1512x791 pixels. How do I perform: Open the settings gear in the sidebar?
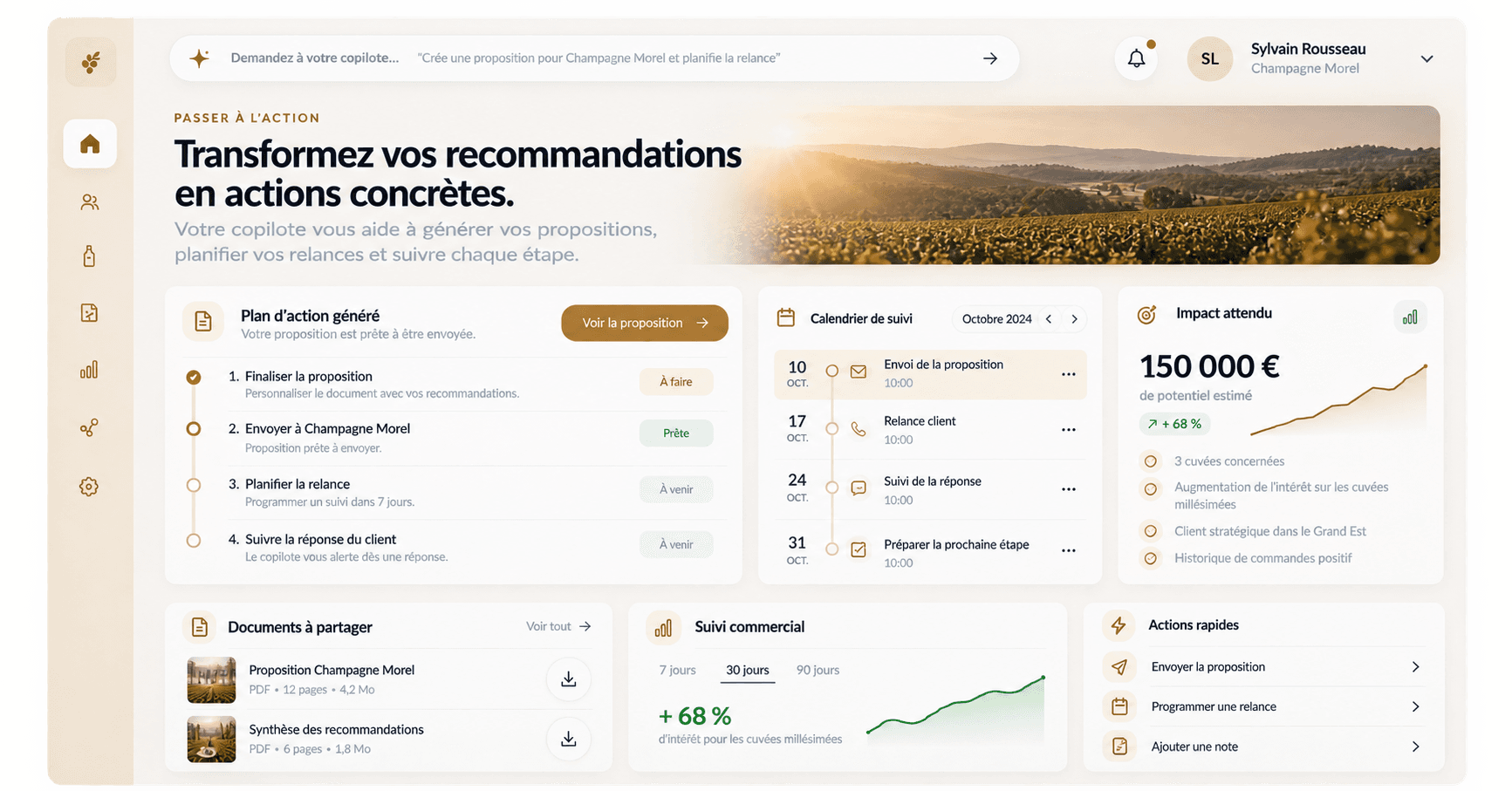pyautogui.click(x=89, y=487)
